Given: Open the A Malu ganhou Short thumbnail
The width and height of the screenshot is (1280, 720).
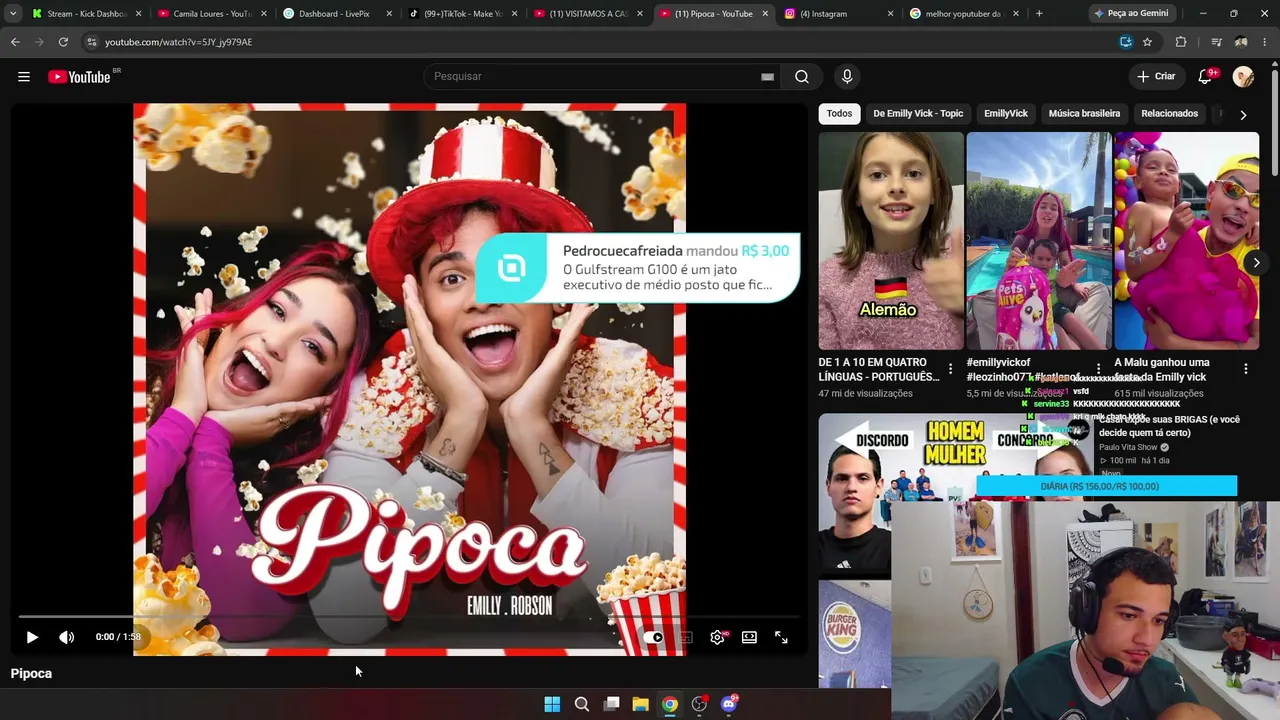Looking at the screenshot, I should (1187, 241).
